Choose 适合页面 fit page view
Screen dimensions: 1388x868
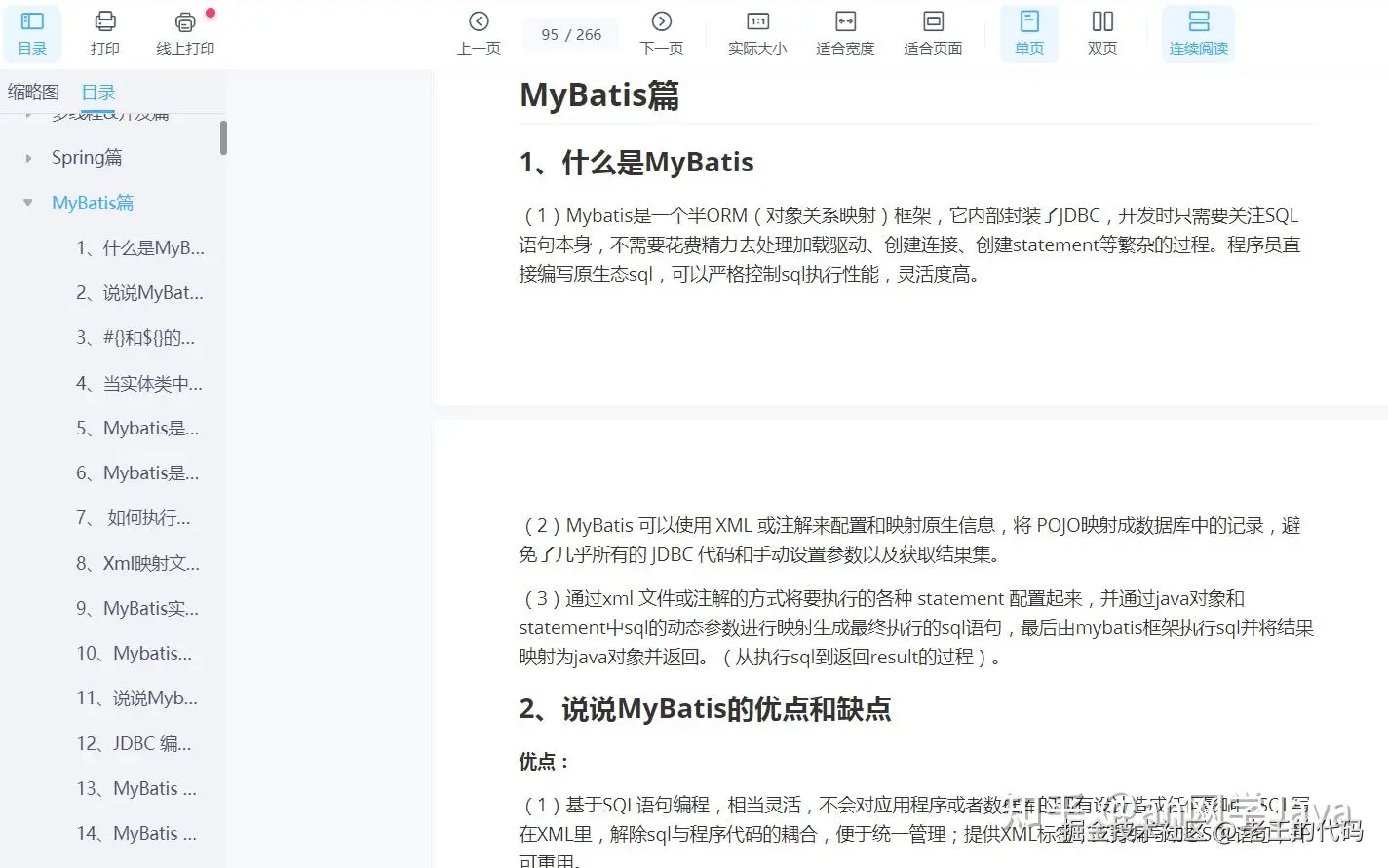coord(933,33)
